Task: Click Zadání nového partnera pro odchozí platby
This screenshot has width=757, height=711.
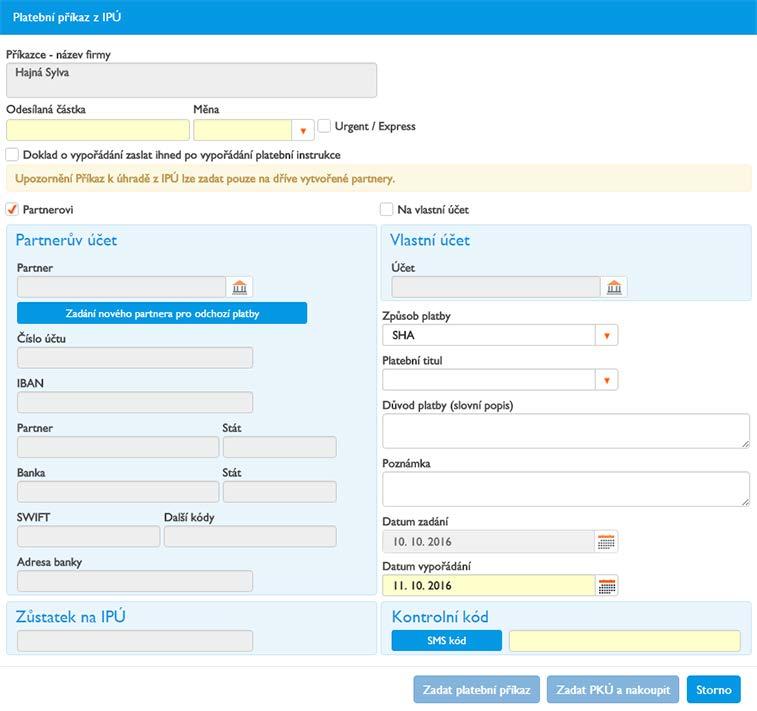Action: (x=162, y=313)
